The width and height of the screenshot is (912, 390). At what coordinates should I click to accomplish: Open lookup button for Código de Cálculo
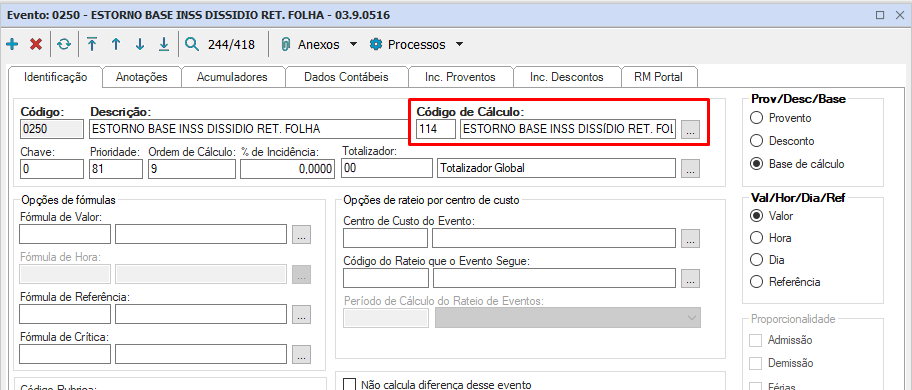pyautogui.click(x=690, y=130)
